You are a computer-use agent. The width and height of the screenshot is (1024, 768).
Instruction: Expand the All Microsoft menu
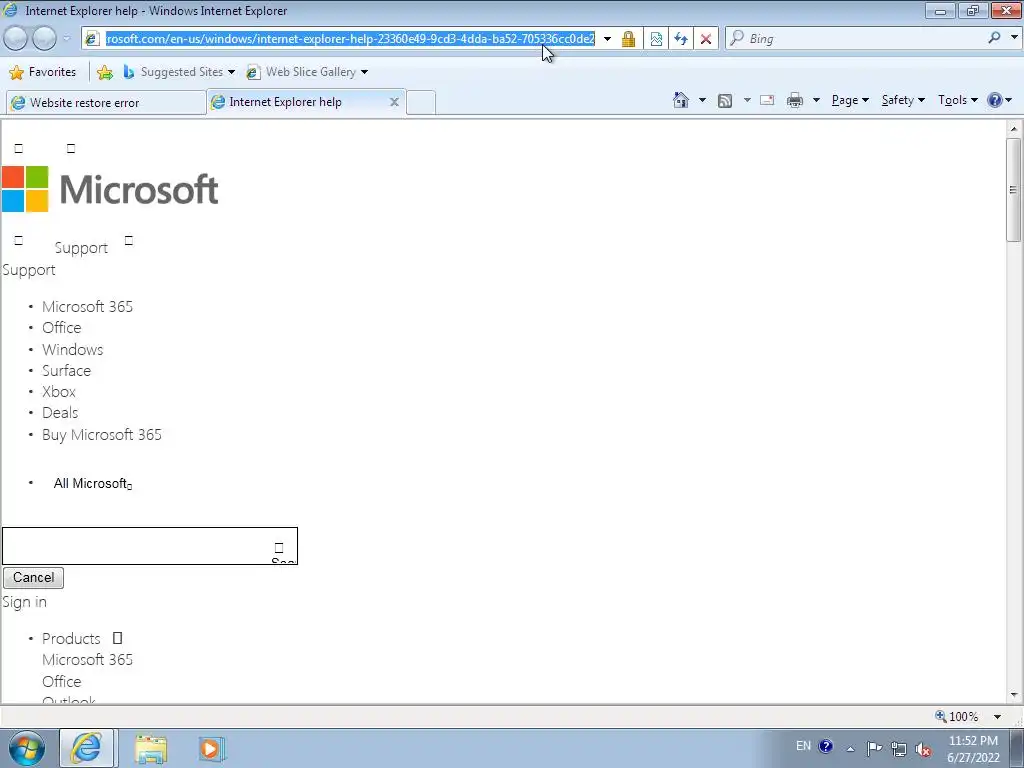coord(93,483)
